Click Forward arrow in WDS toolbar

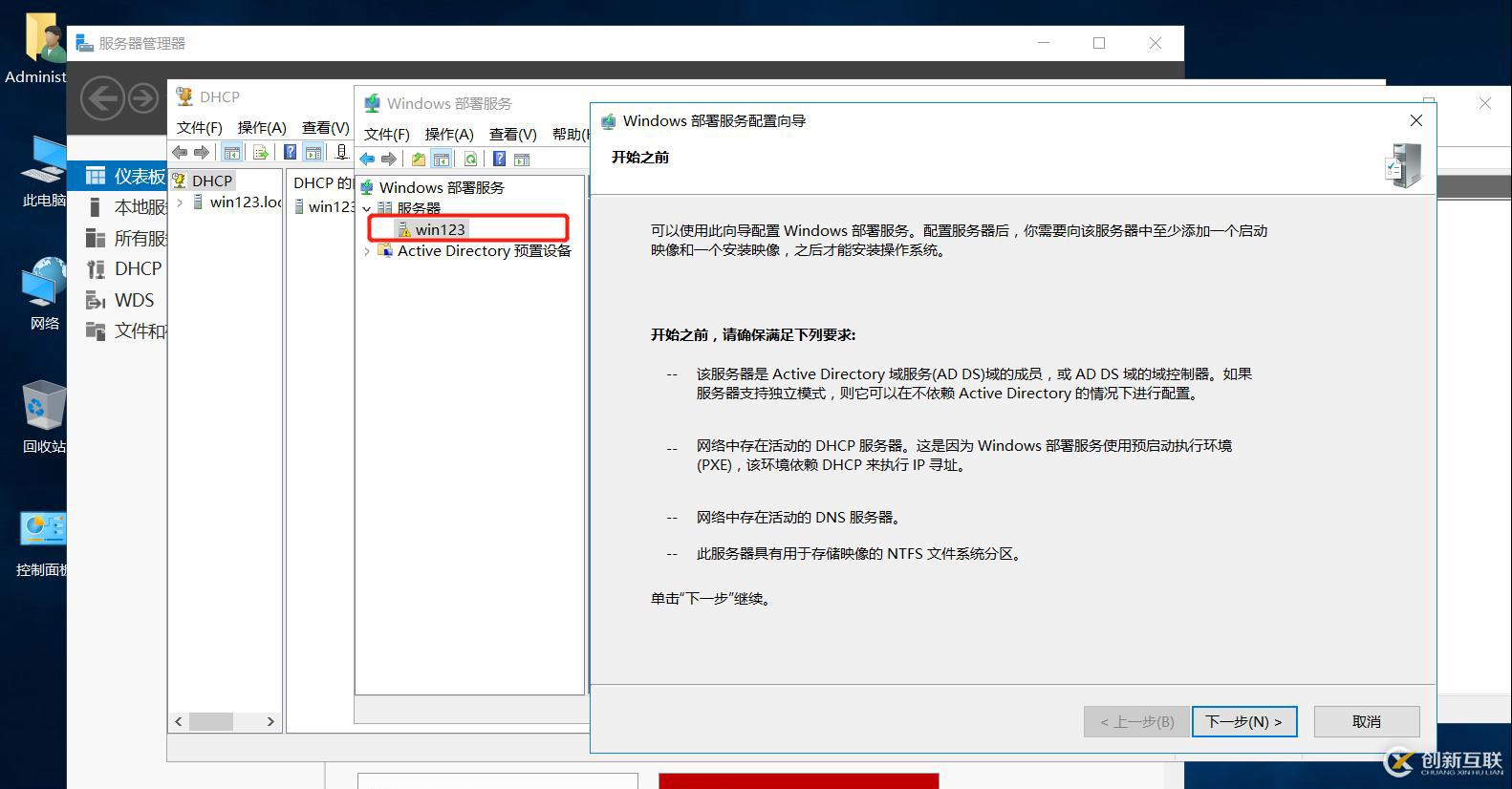[388, 159]
